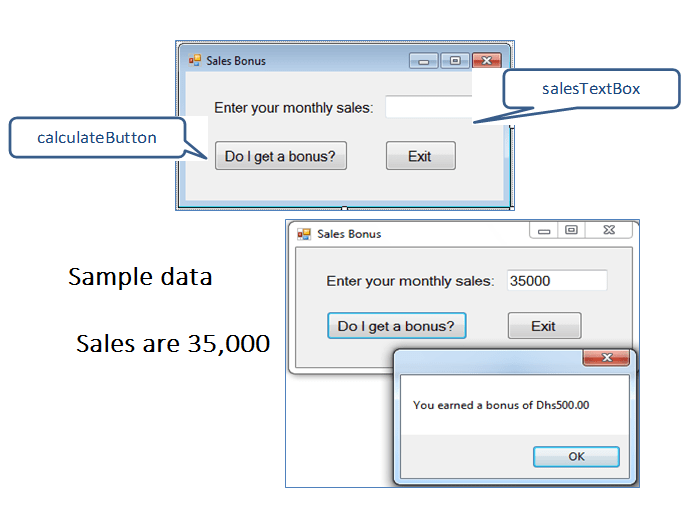
Task: Click the app icon in the upper Sales Bonus window
Action: coord(194,60)
